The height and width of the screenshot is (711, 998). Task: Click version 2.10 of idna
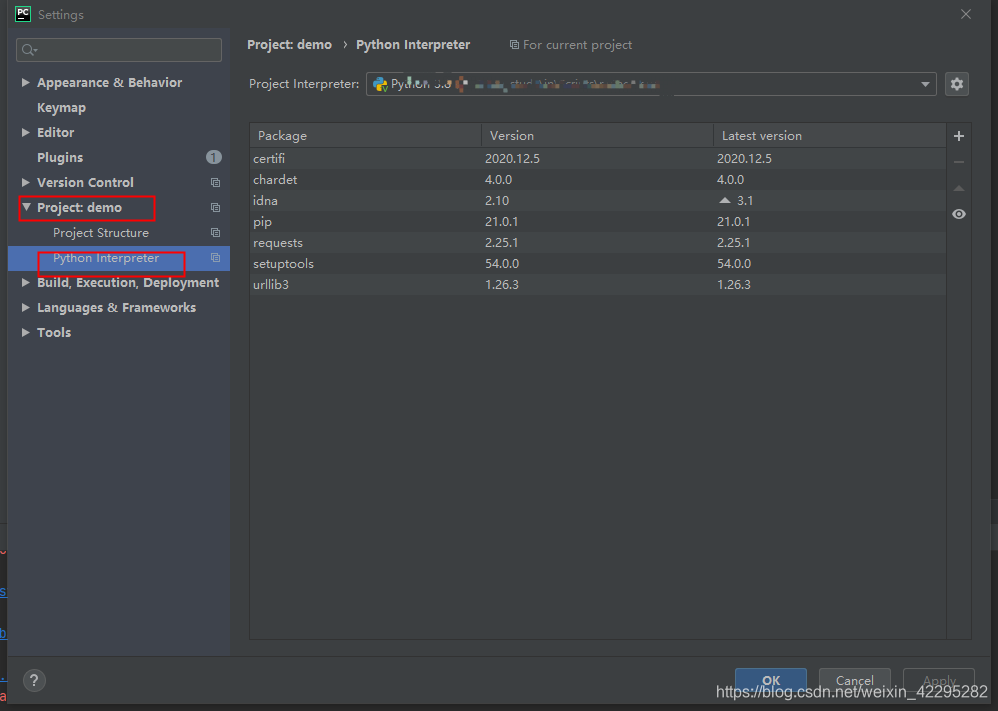tap(497, 201)
